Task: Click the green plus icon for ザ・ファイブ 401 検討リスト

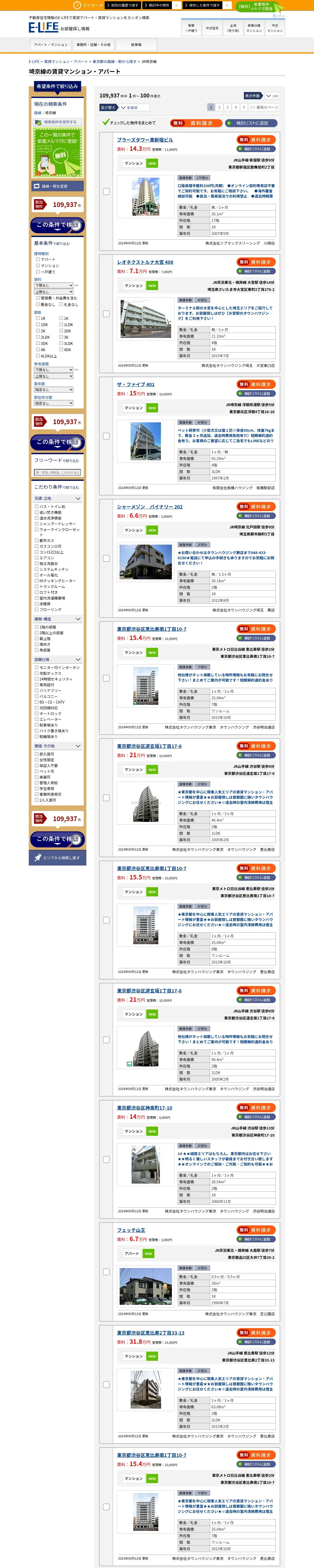Action: (241, 394)
